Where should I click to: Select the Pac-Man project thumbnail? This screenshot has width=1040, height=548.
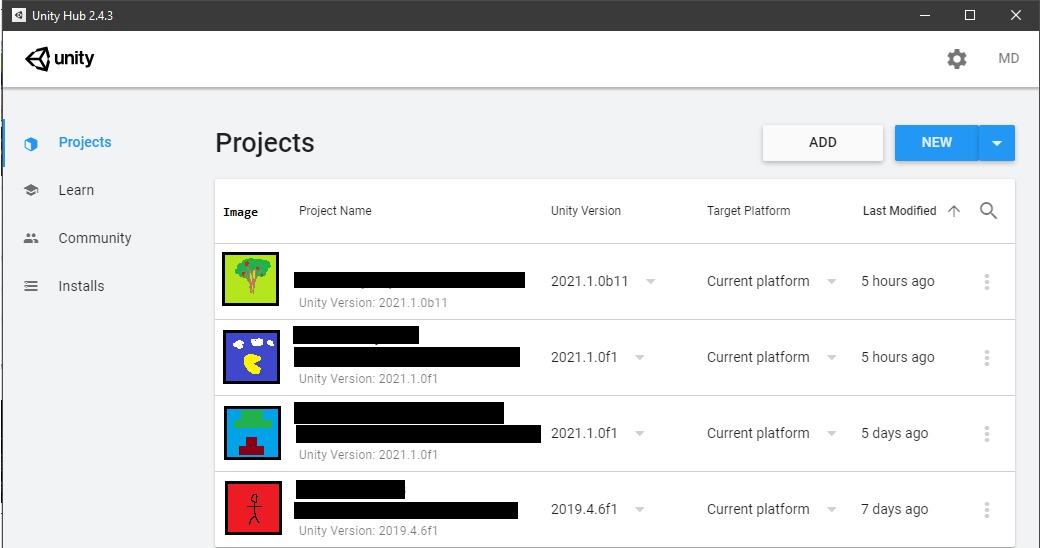[251, 357]
